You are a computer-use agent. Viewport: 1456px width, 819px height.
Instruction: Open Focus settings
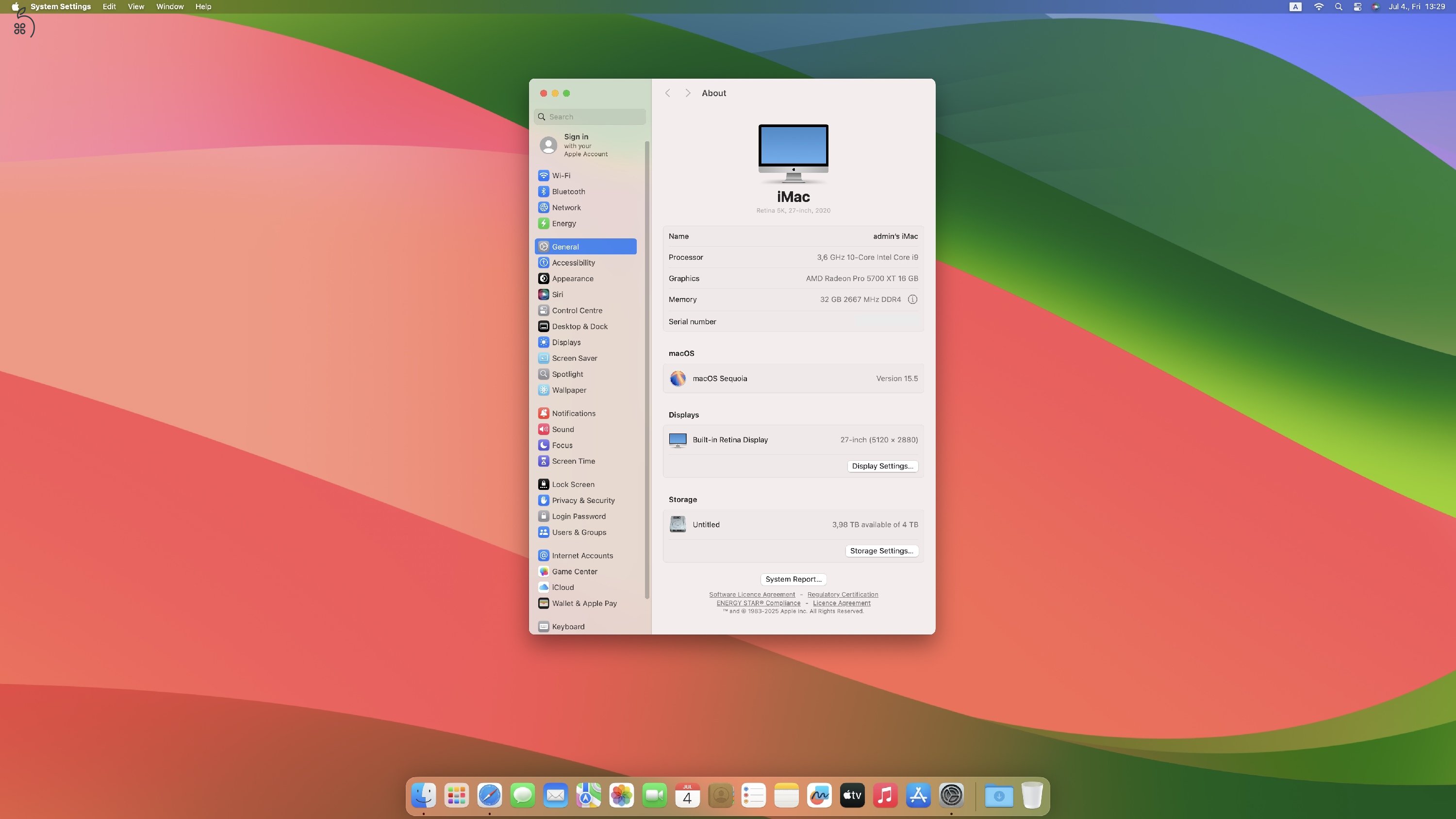(585, 445)
